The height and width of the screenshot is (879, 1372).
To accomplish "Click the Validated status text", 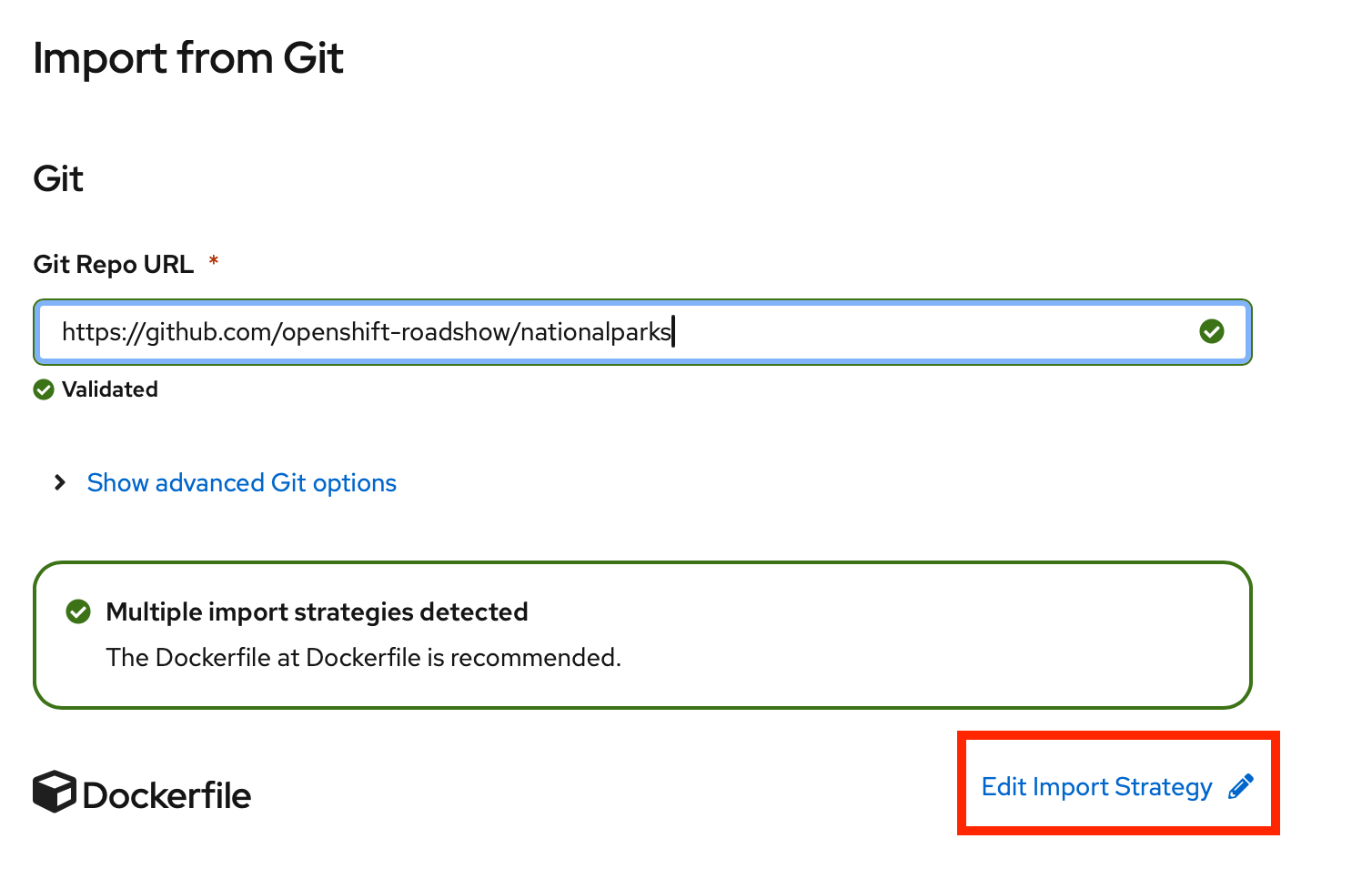I will [x=110, y=389].
